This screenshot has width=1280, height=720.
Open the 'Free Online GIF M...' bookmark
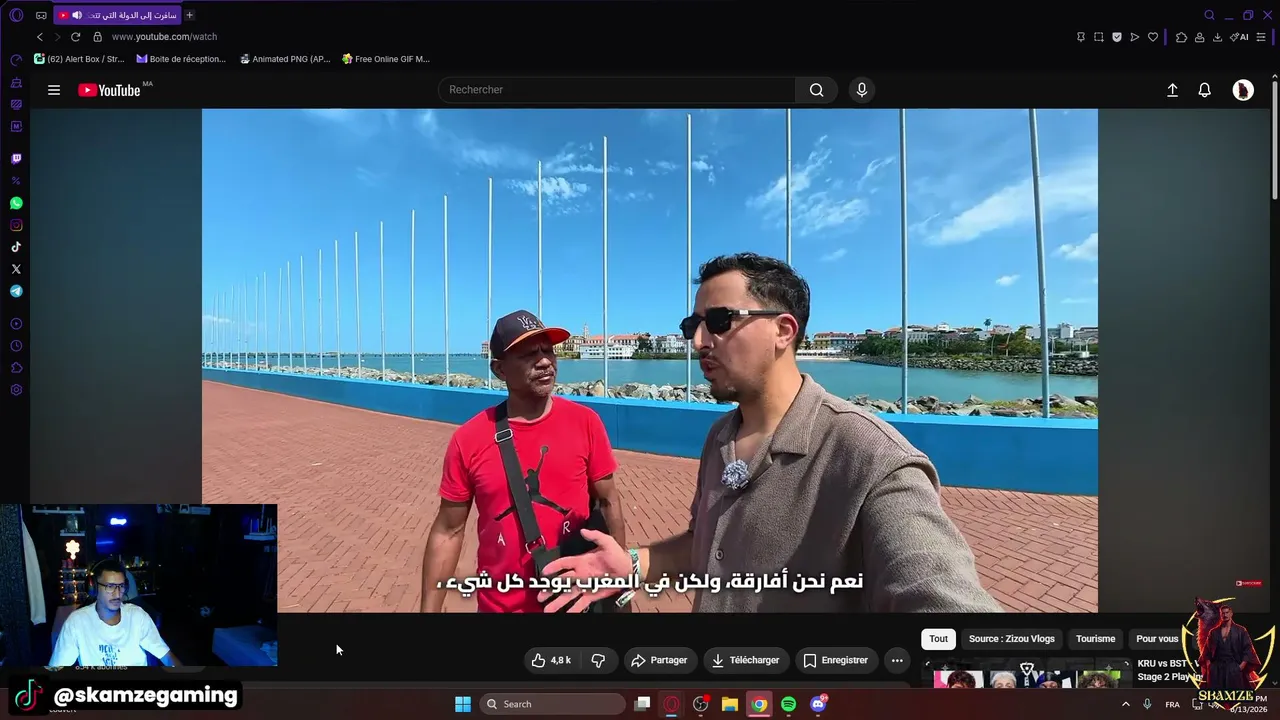[386, 59]
